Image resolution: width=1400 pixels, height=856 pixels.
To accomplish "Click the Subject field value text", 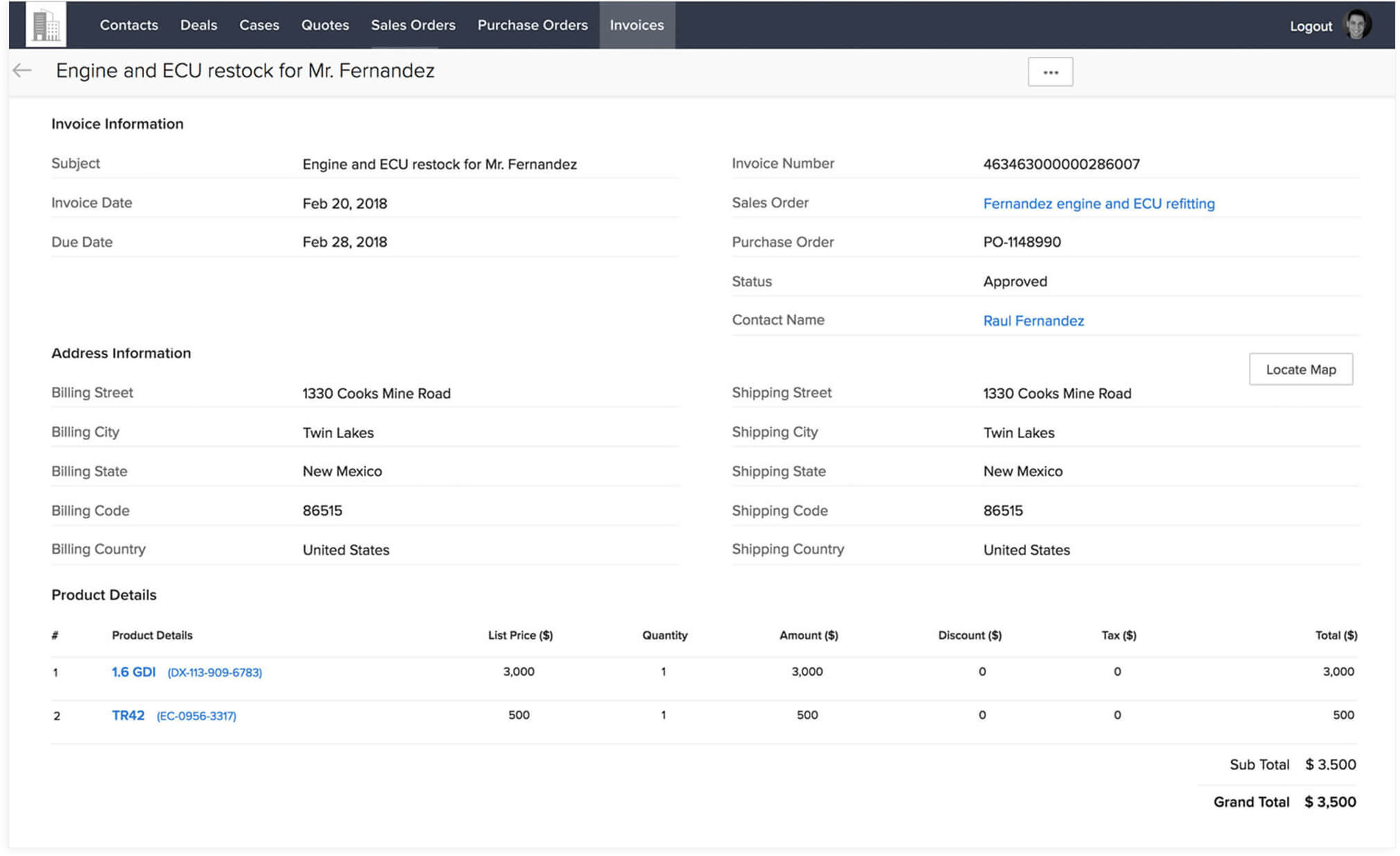I will pyautogui.click(x=439, y=164).
